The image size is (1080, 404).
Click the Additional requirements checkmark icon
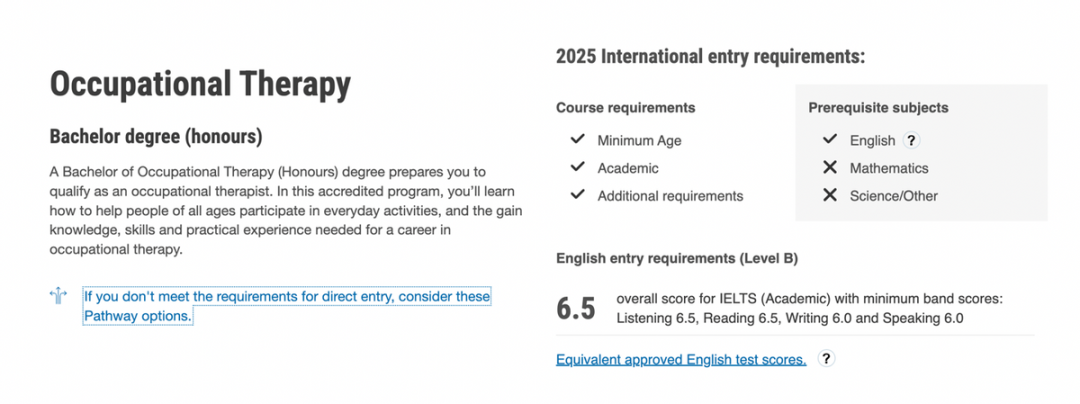click(577, 195)
